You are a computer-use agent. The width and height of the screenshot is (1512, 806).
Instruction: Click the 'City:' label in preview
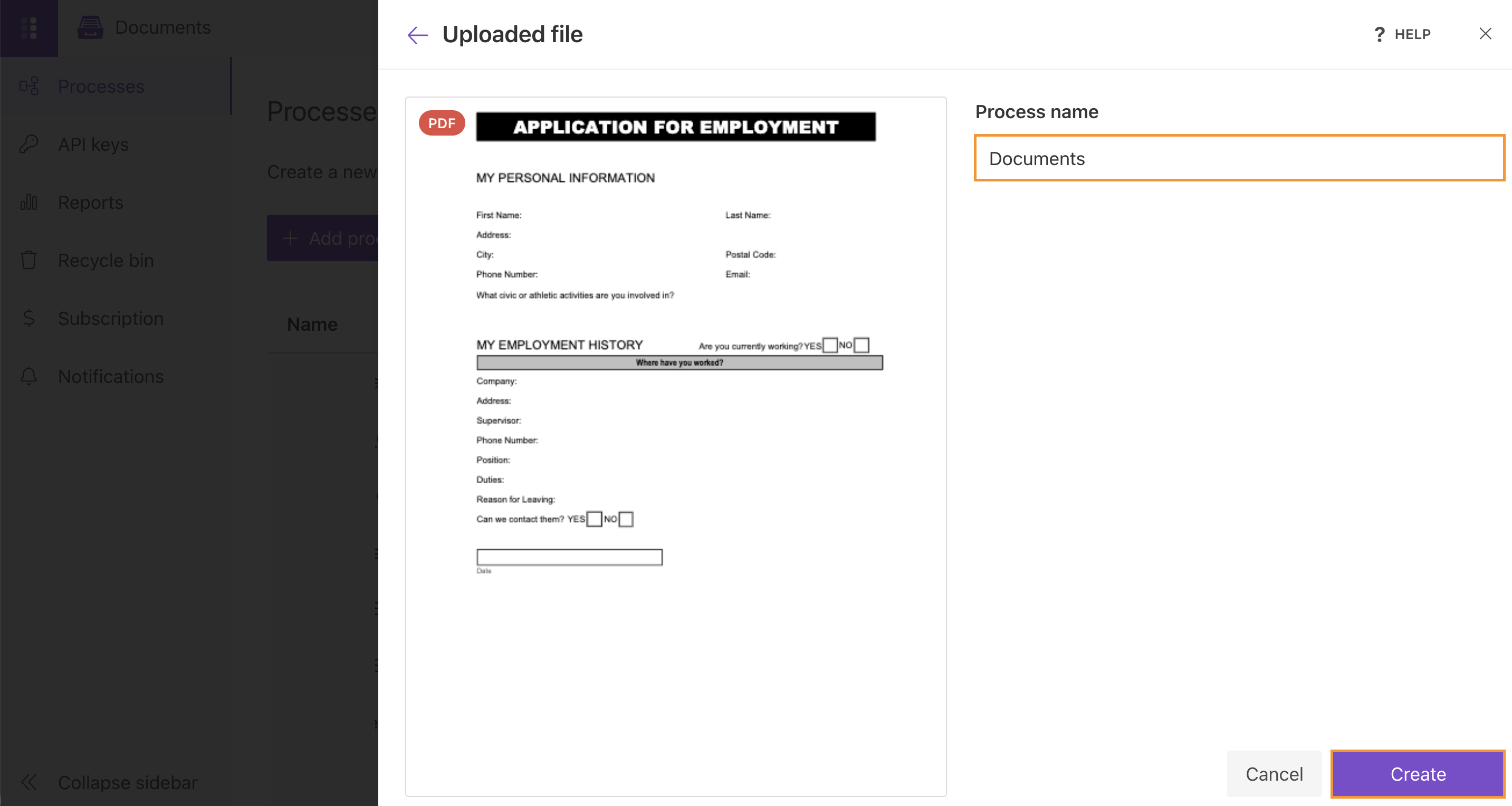coord(485,255)
